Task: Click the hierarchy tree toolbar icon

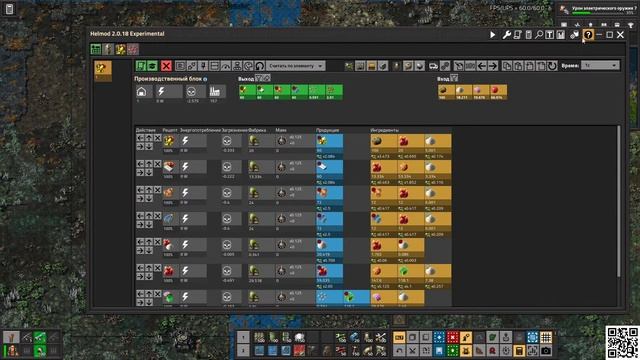Action: (237, 66)
